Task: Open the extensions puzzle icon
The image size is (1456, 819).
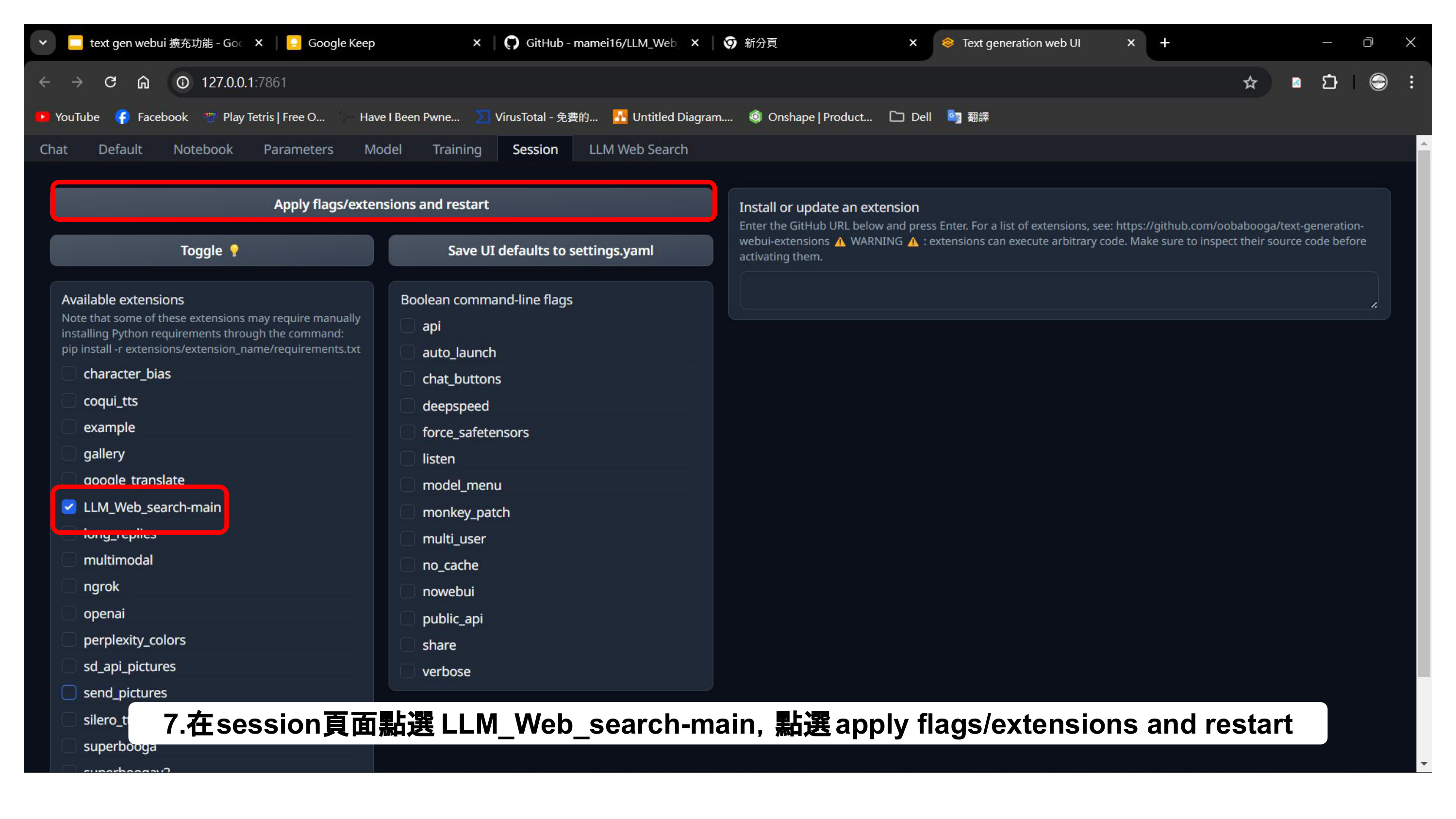Action: (1329, 82)
